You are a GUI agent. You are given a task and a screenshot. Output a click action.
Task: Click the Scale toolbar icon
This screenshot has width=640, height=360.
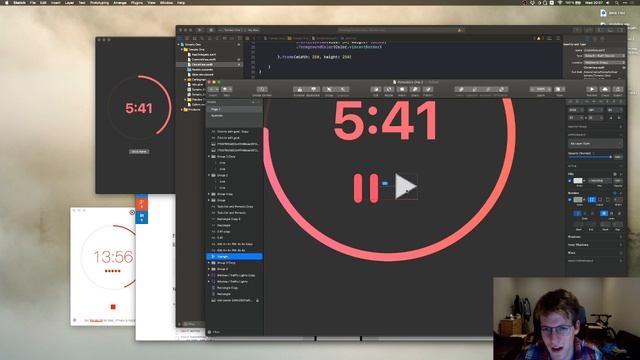click(415, 89)
